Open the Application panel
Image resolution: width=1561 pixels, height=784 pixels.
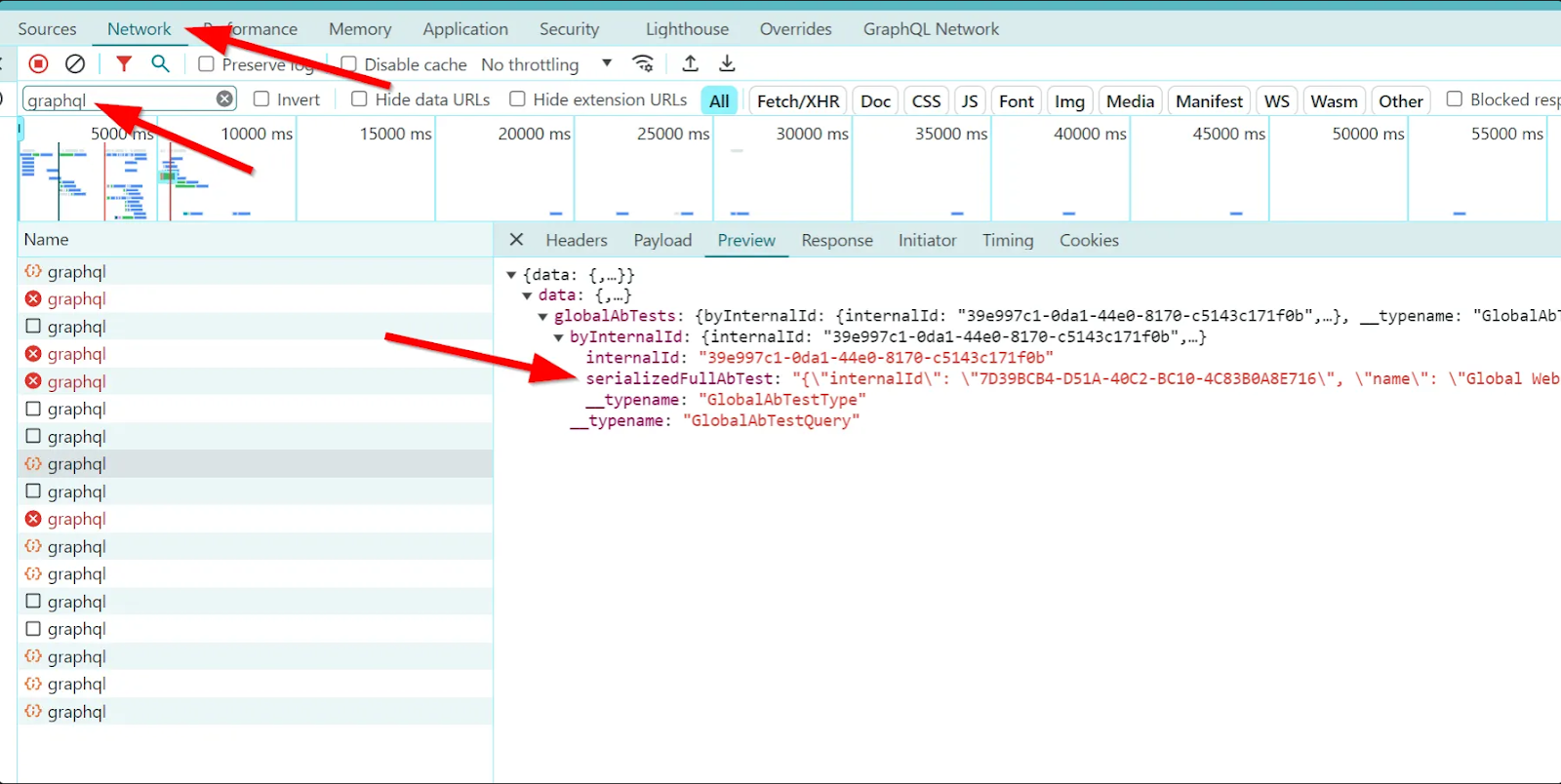point(465,29)
